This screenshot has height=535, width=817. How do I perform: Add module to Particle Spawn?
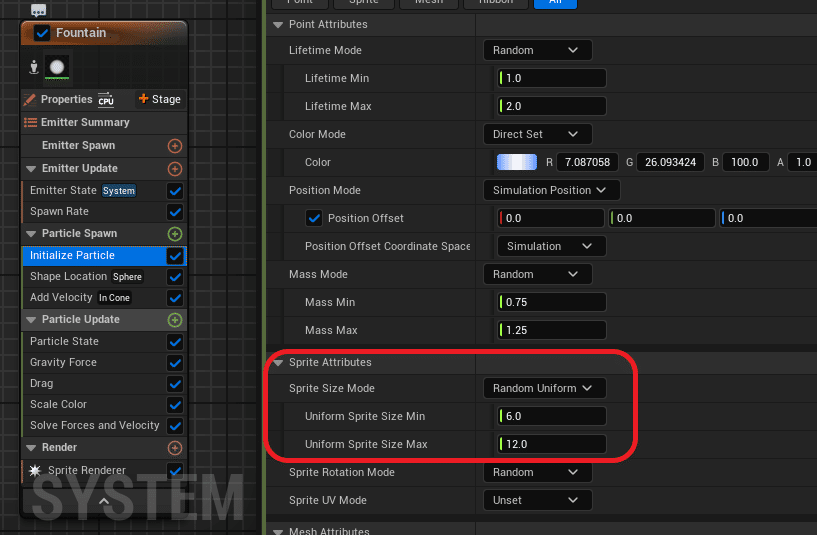coord(175,234)
